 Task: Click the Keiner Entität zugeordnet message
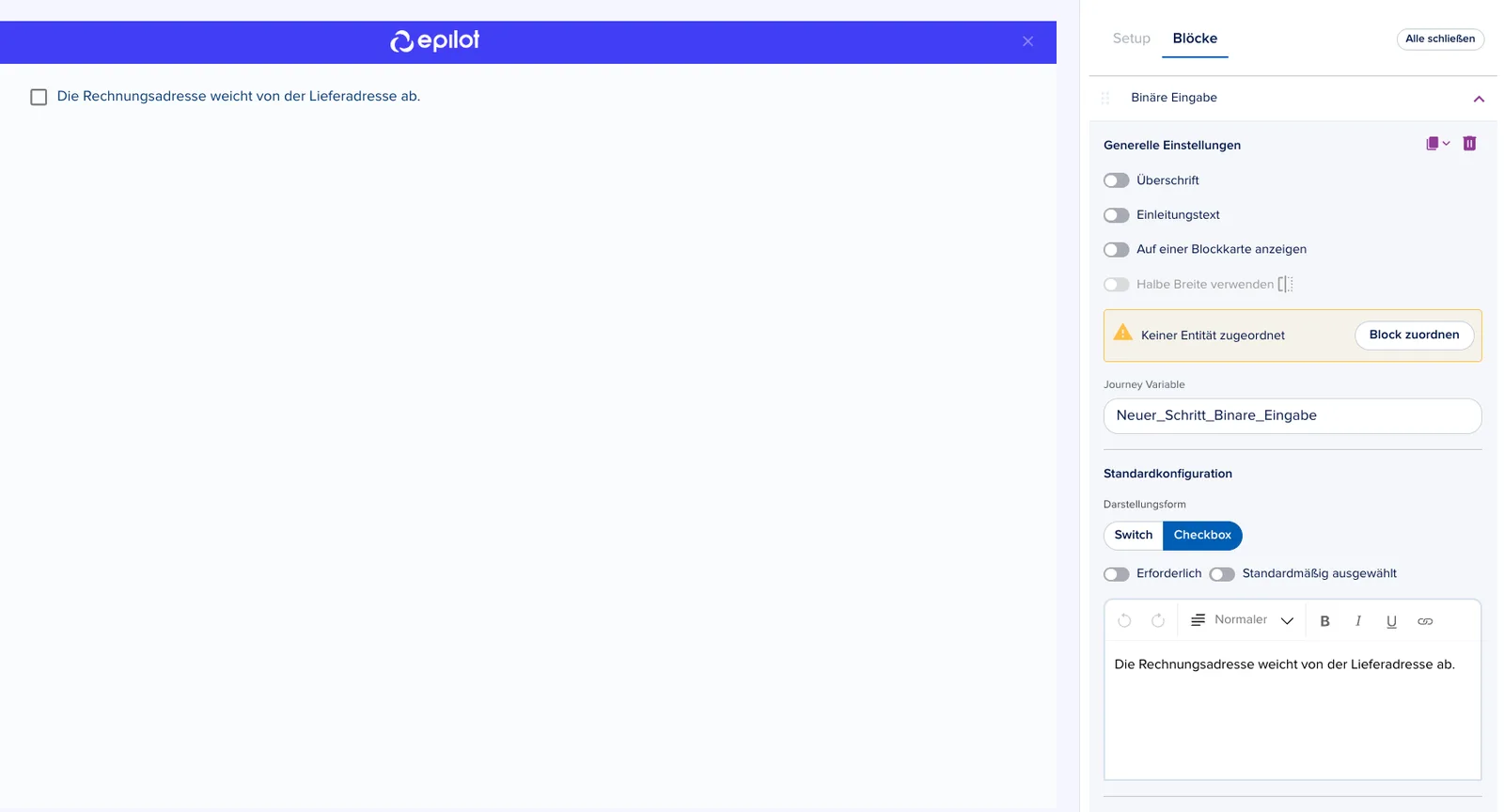pos(1213,336)
